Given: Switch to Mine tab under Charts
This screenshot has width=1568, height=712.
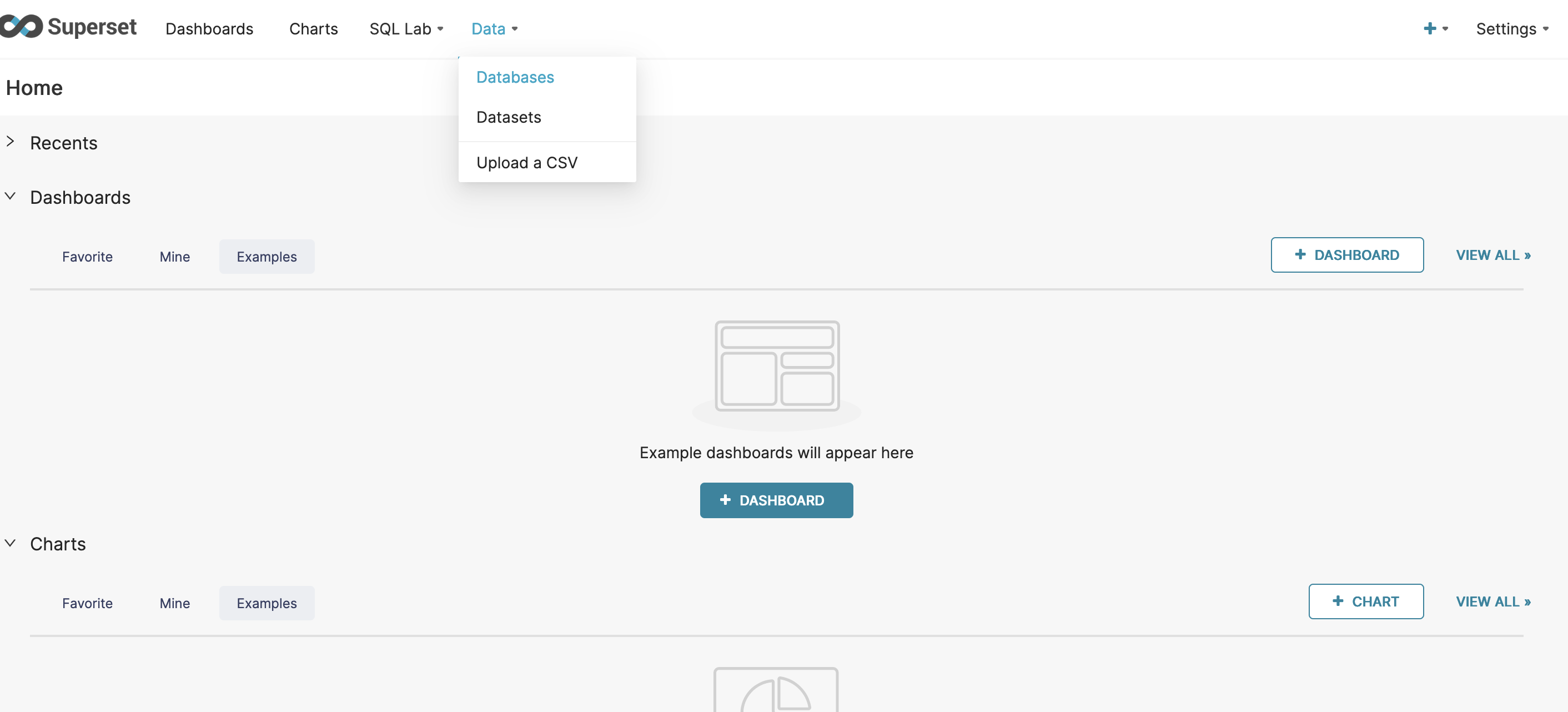Looking at the screenshot, I should tap(175, 603).
